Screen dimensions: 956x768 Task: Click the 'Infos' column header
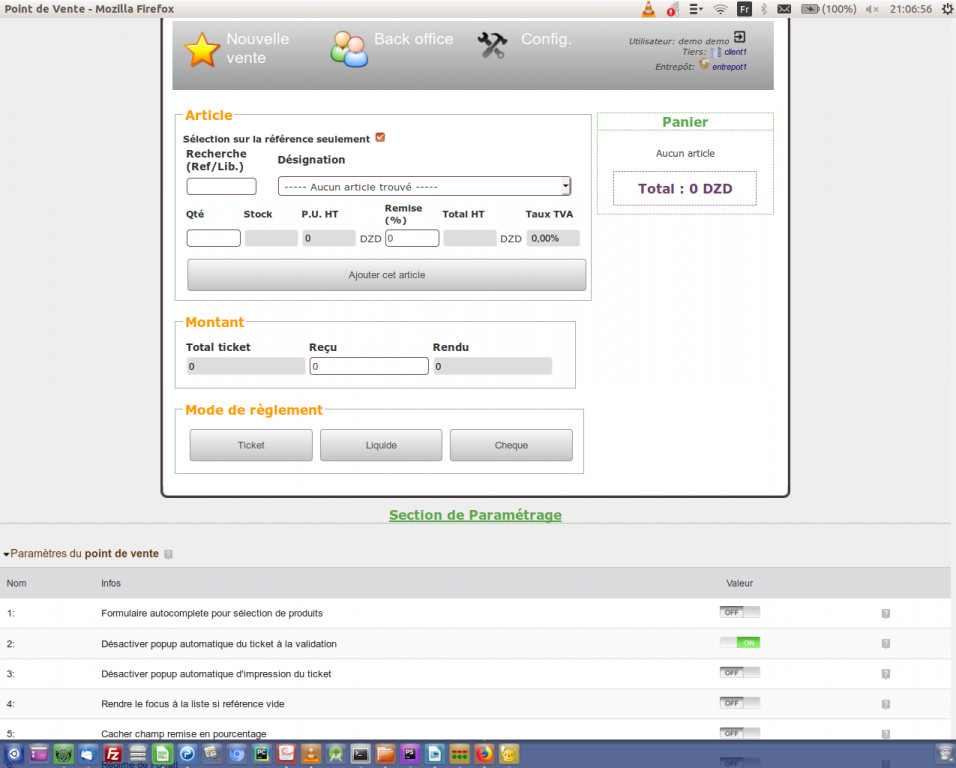[111, 583]
